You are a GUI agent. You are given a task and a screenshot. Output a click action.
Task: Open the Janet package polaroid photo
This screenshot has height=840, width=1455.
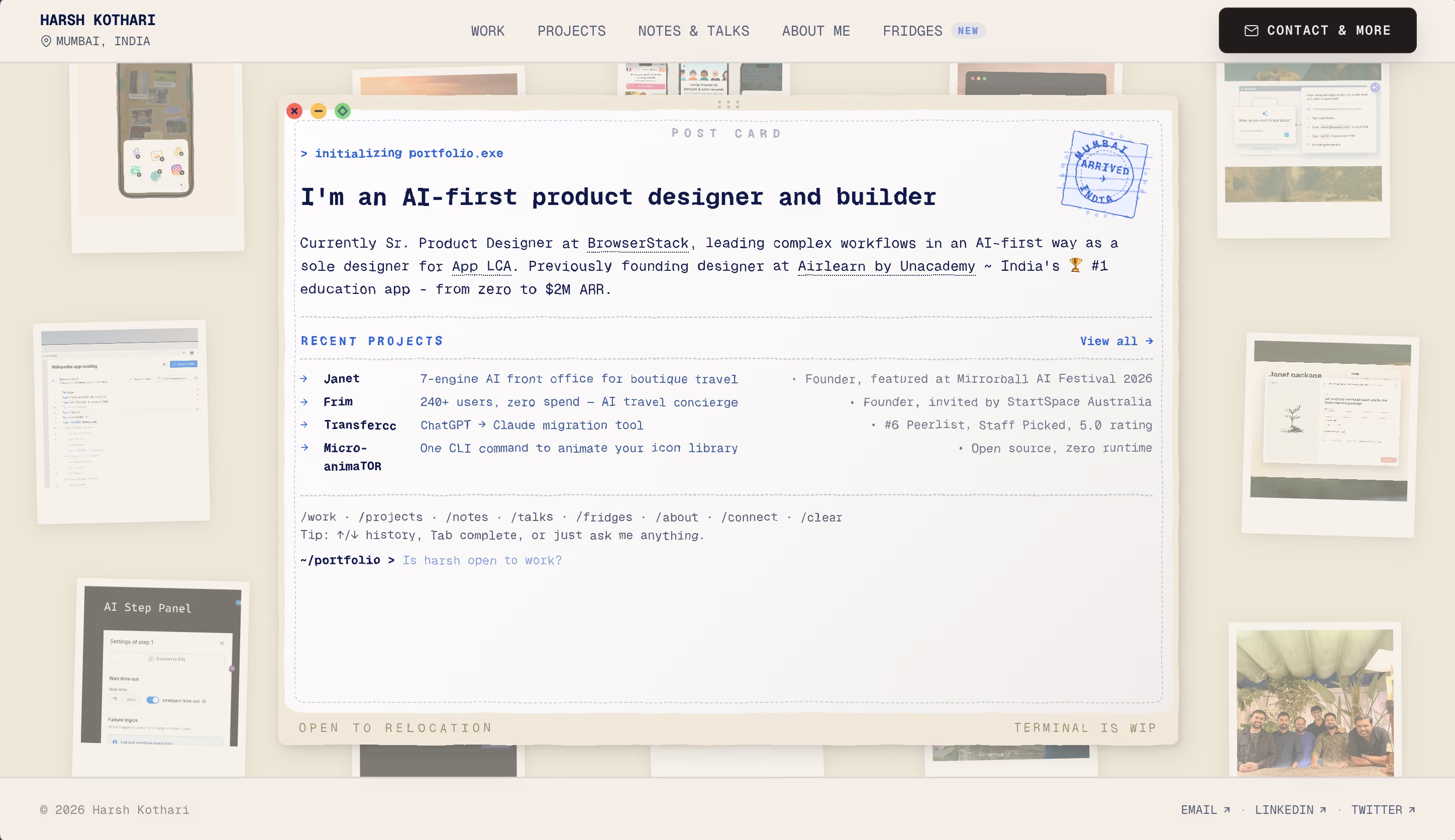(1330, 436)
